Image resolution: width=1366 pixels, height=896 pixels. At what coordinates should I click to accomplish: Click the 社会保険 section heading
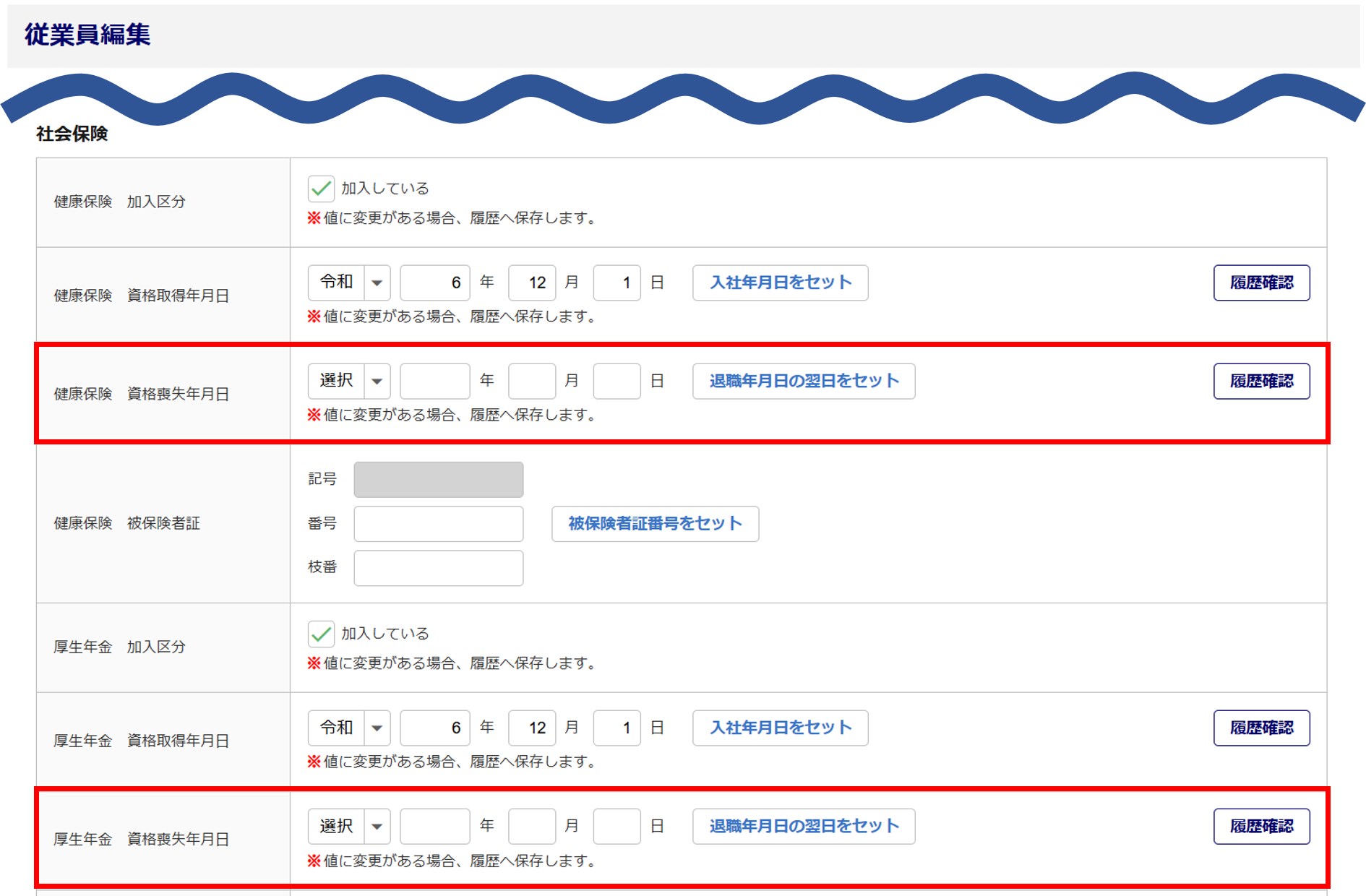[72, 134]
